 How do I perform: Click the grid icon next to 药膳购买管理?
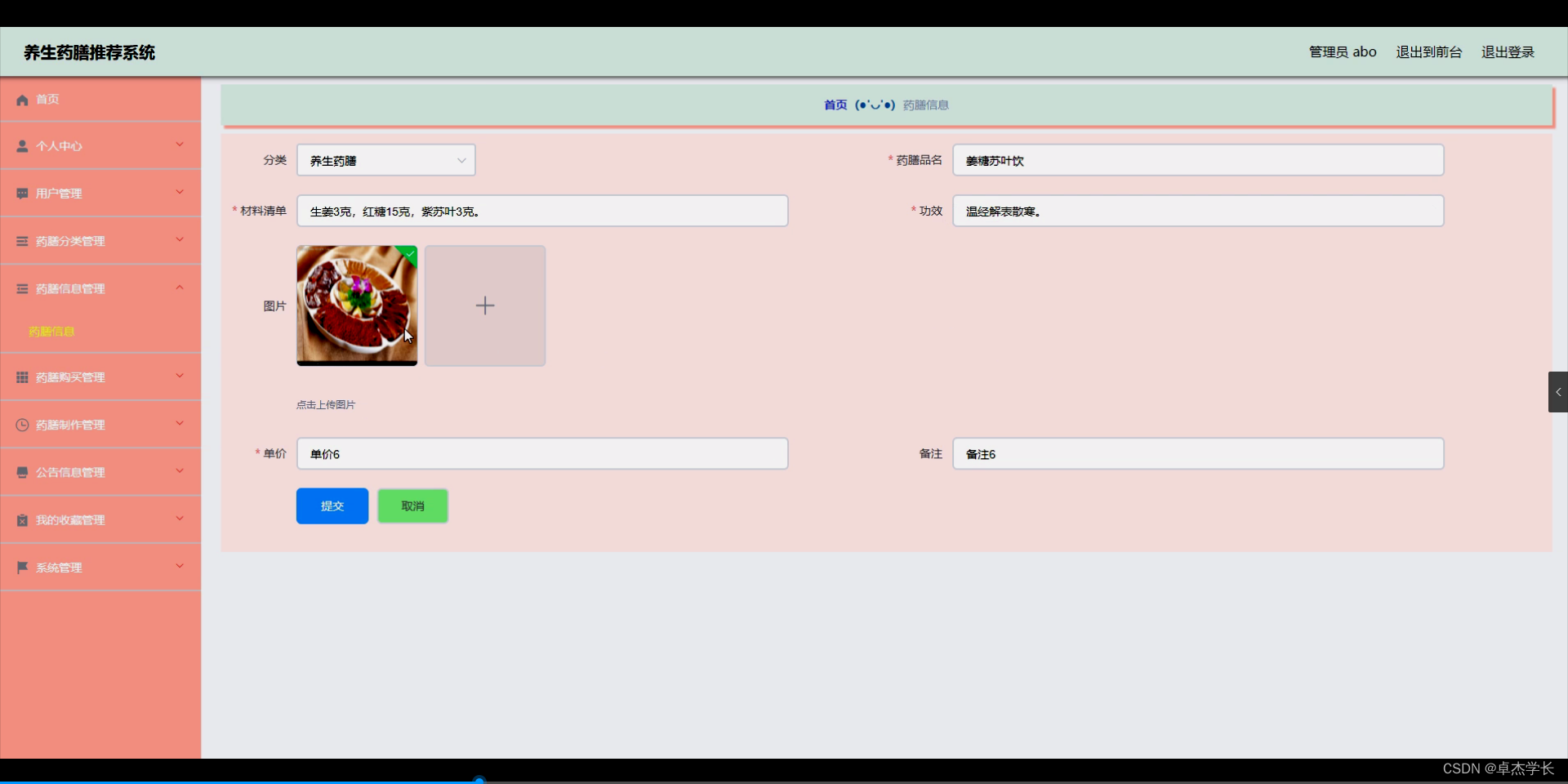click(x=22, y=377)
